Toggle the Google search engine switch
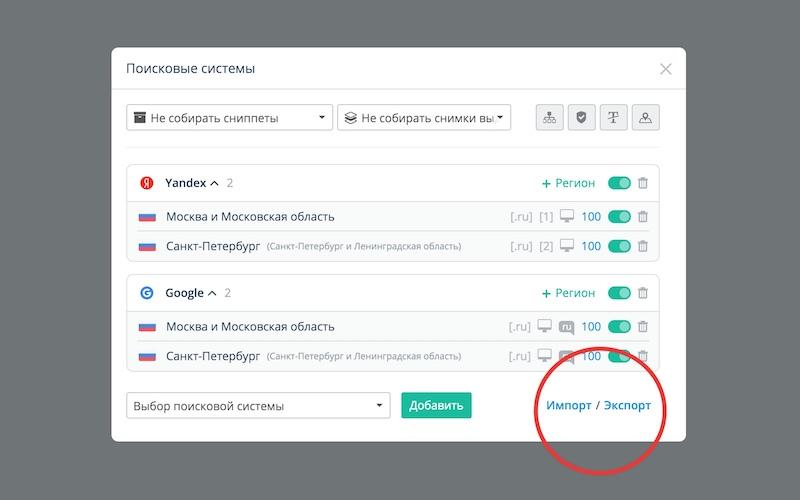 (619, 293)
